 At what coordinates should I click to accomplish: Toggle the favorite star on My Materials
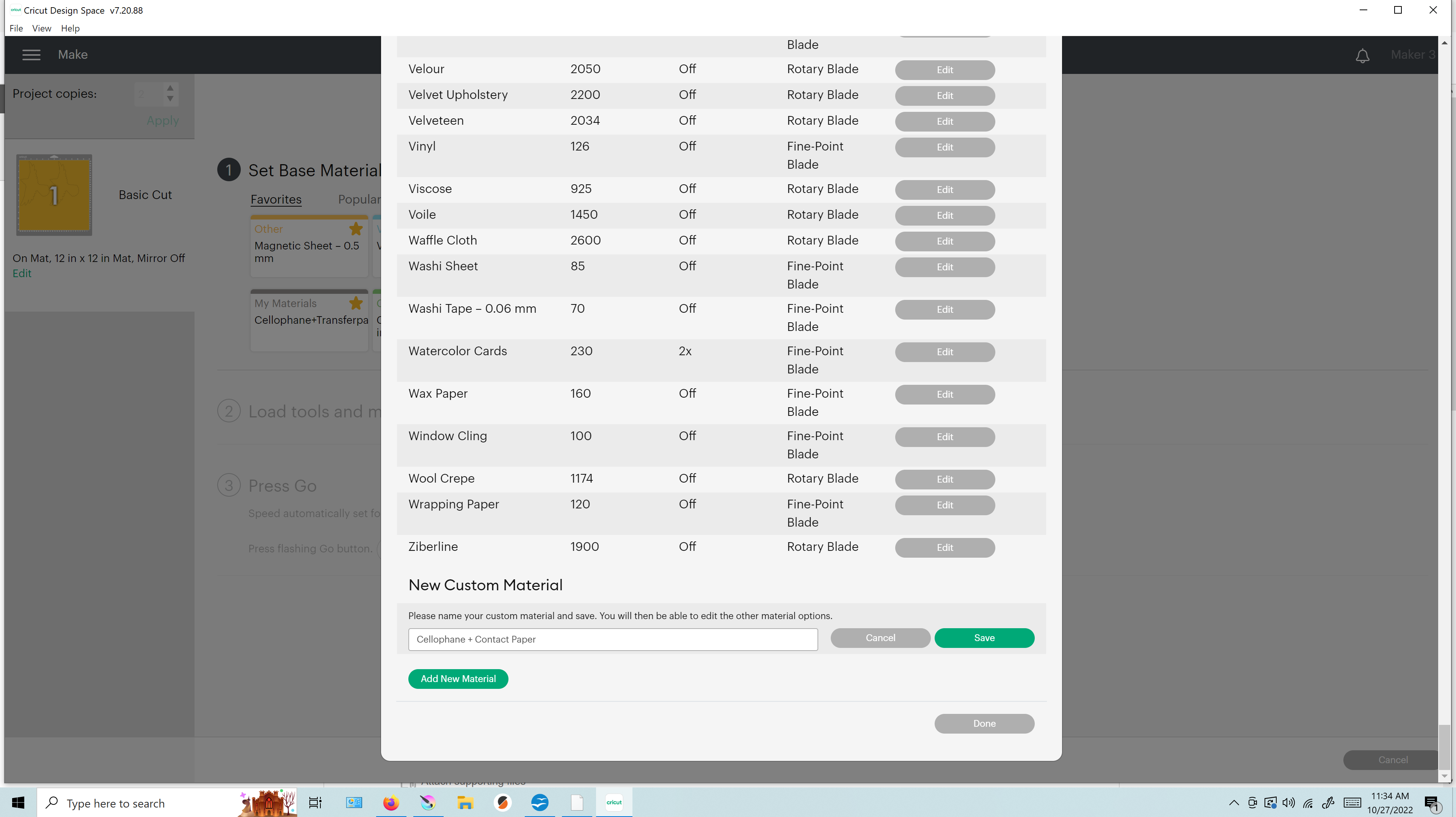coord(356,303)
